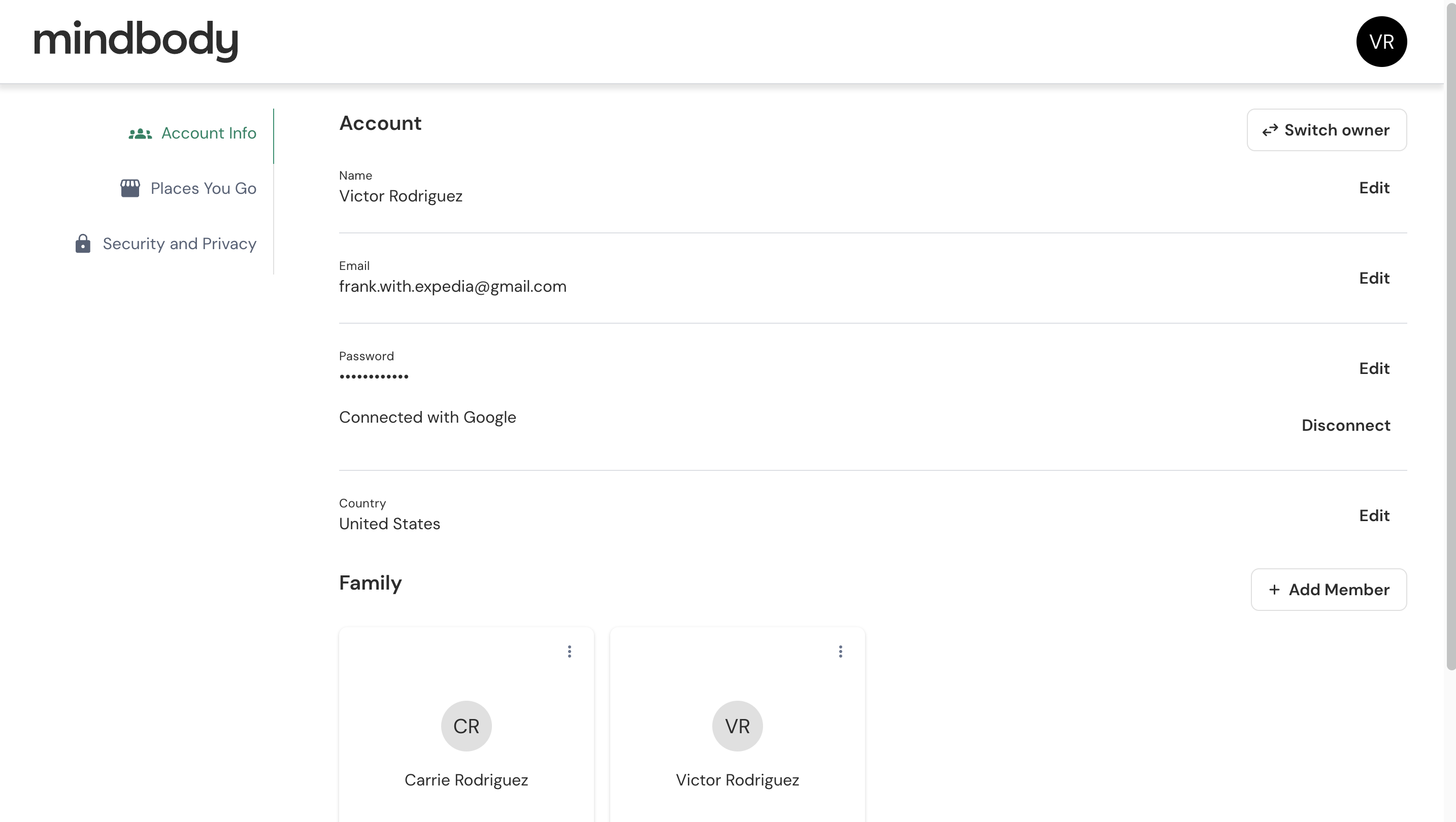The width and height of the screenshot is (1456, 822).
Task: Click the name value Victor Rodriguez in Account
Action: pos(401,196)
